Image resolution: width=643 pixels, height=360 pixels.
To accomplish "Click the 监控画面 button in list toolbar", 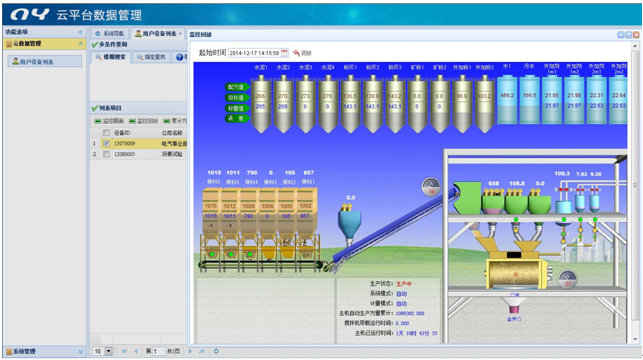I will point(109,121).
